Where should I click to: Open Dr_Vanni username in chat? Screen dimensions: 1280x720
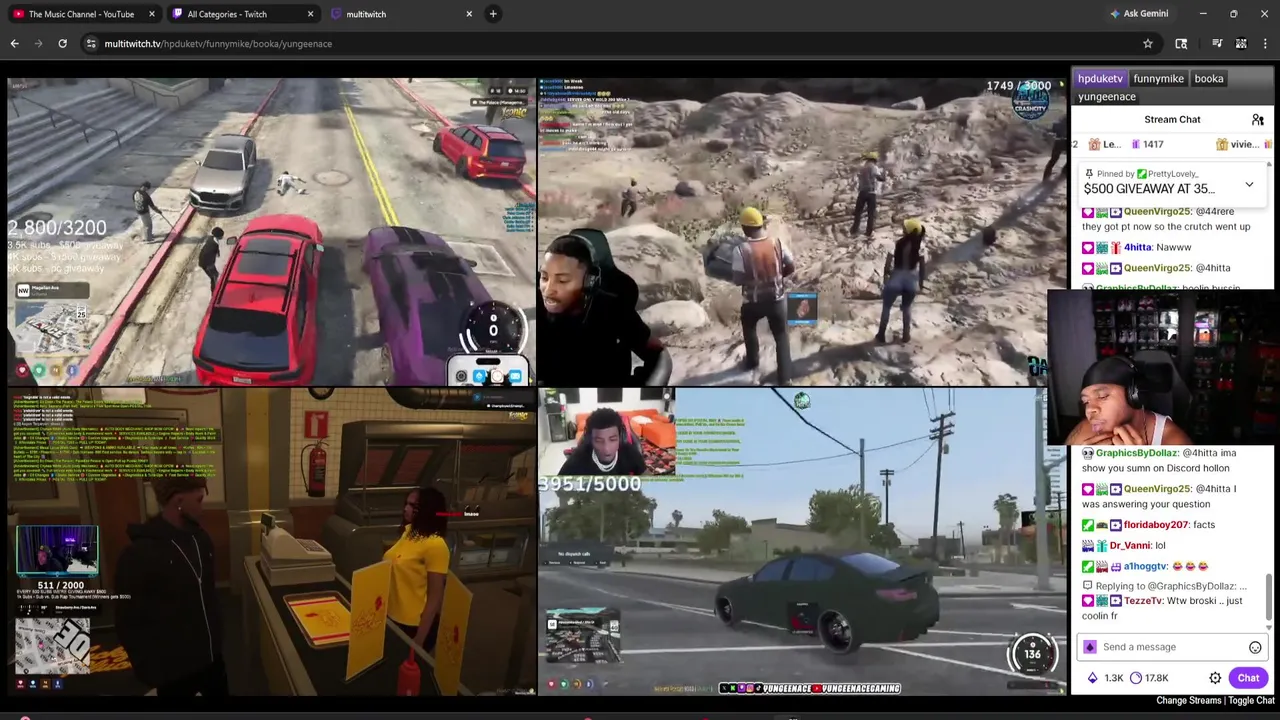[1130, 546]
